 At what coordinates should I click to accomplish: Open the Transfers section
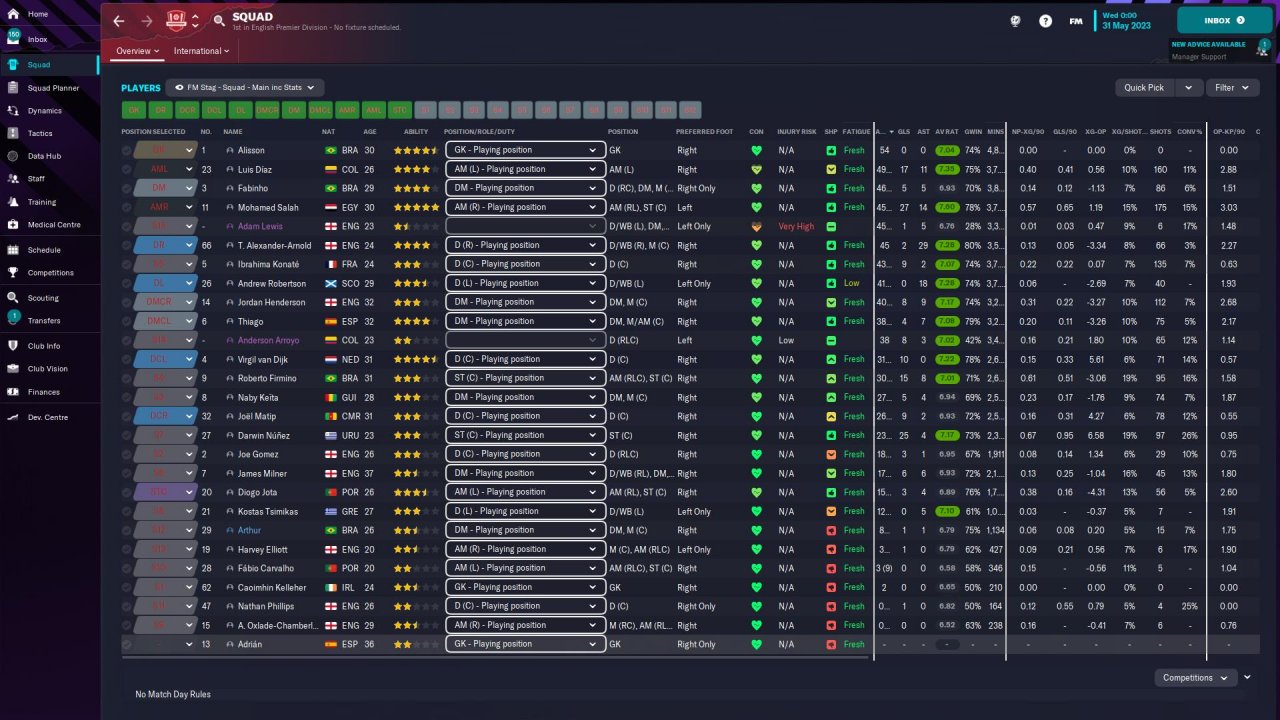pos(44,321)
